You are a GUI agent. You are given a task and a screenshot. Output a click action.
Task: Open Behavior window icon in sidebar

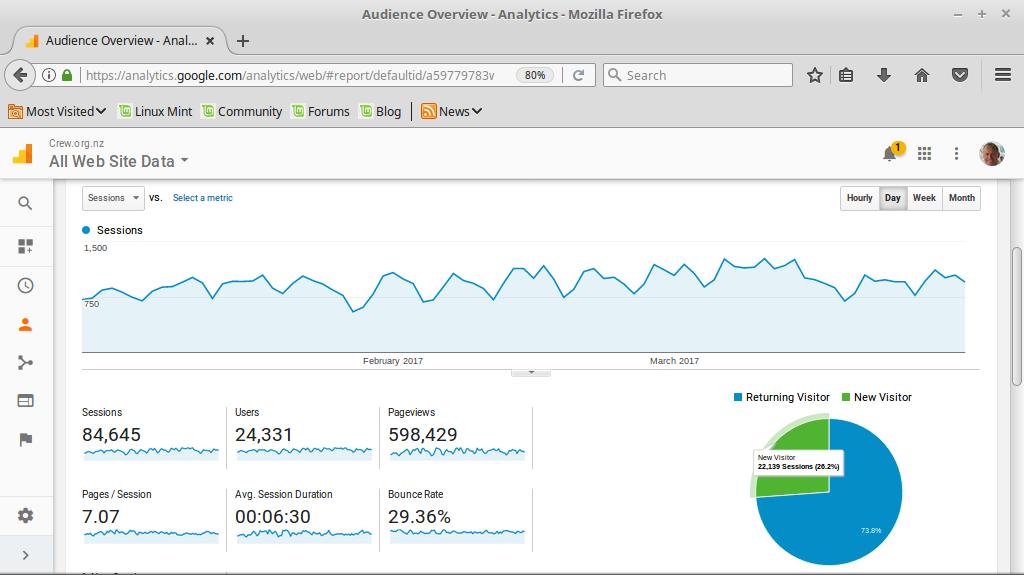[x=25, y=401]
